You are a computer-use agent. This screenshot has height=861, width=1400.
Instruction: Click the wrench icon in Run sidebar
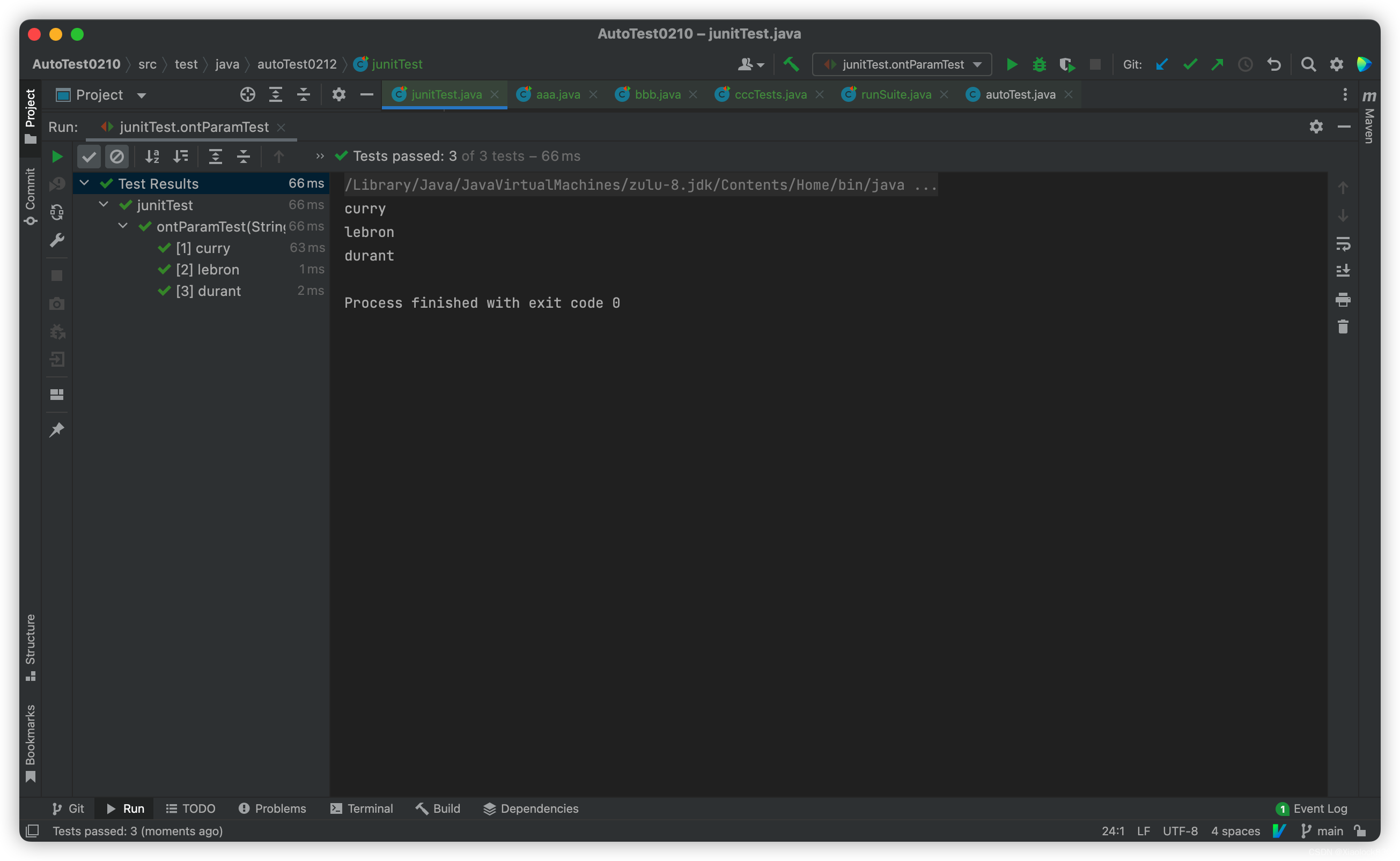point(57,240)
